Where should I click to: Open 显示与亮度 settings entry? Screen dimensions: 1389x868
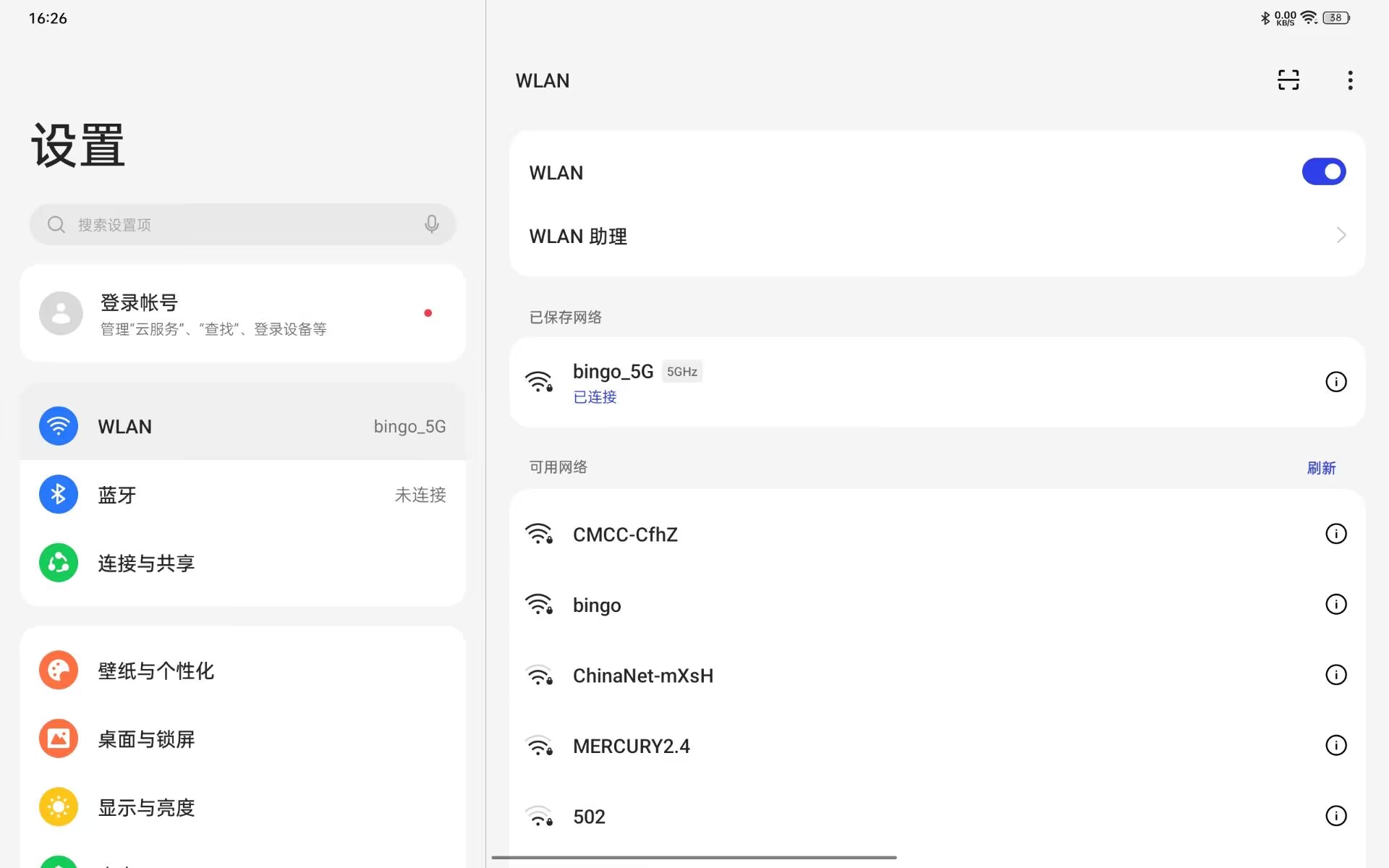[242, 807]
